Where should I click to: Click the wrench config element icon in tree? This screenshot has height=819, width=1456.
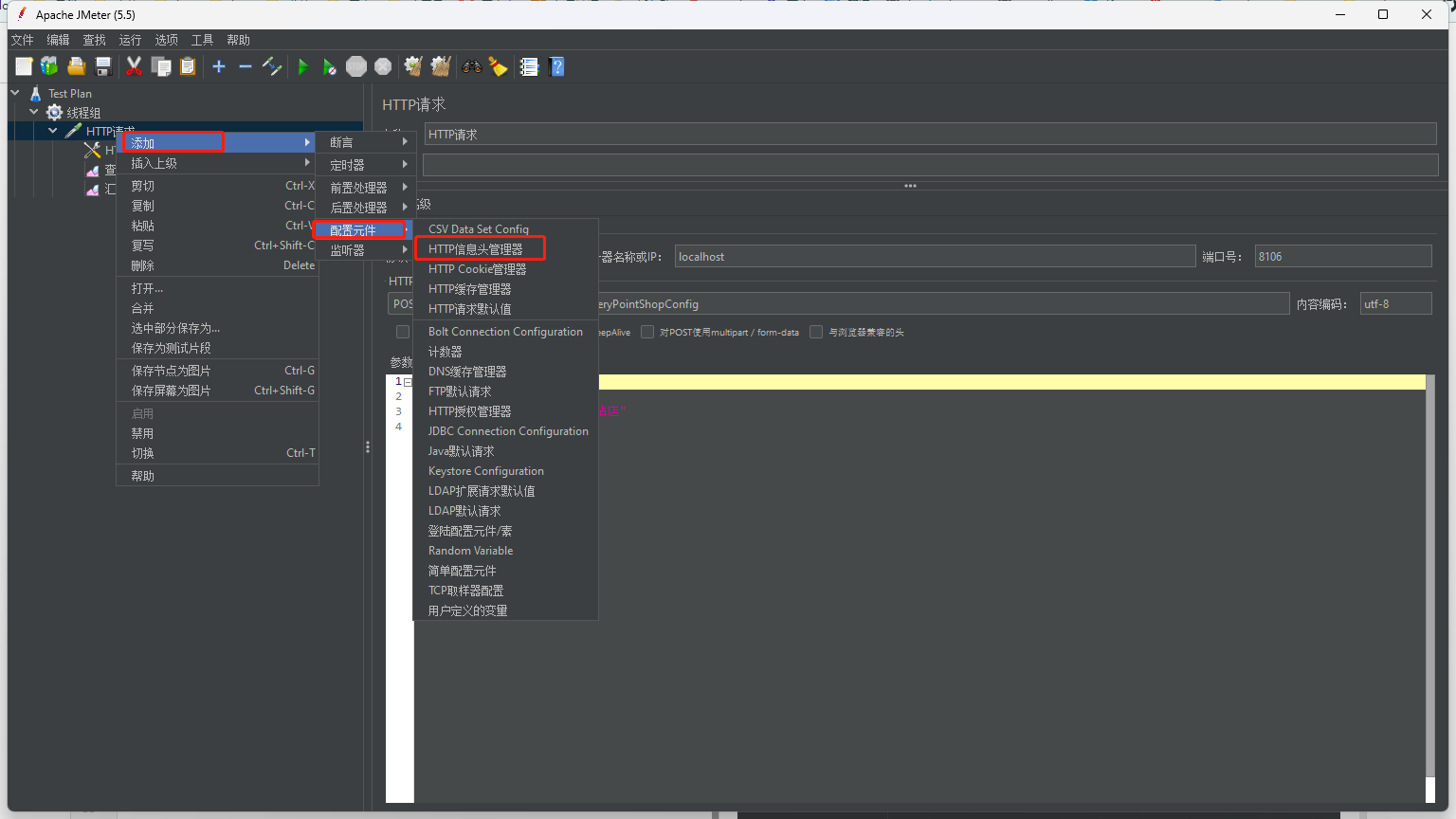(92, 150)
